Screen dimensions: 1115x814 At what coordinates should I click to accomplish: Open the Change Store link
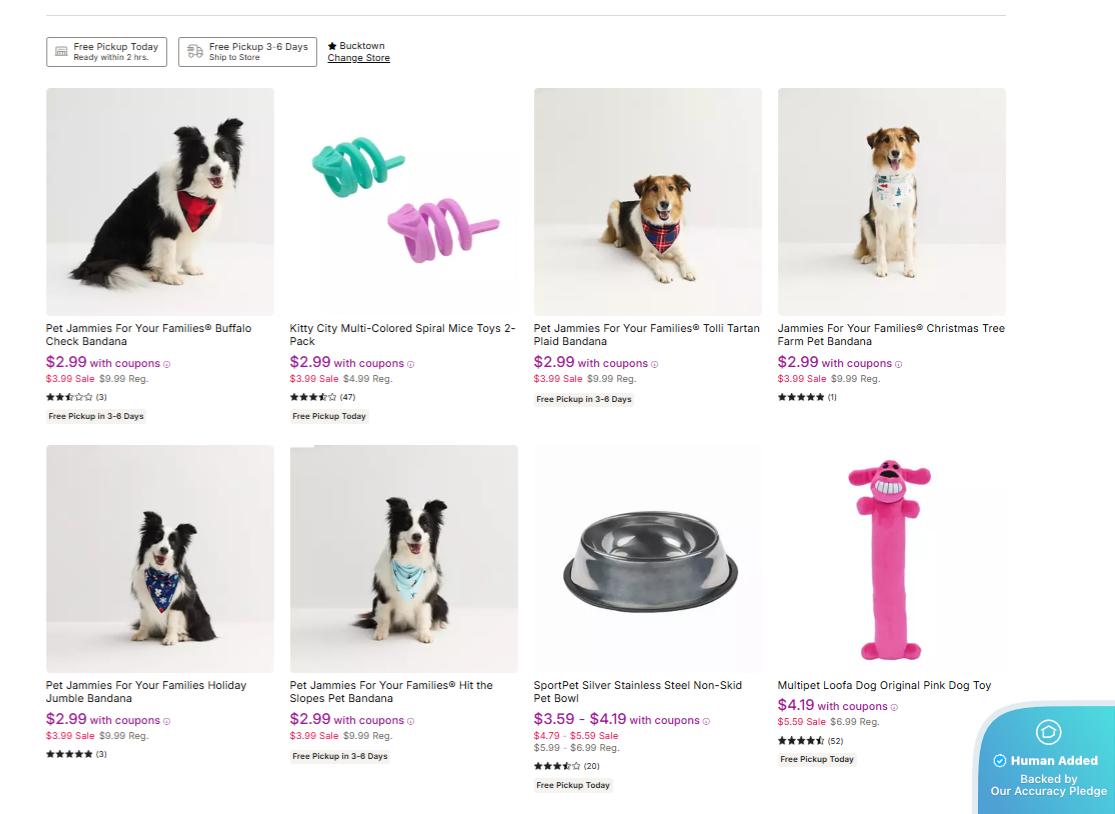coord(358,57)
